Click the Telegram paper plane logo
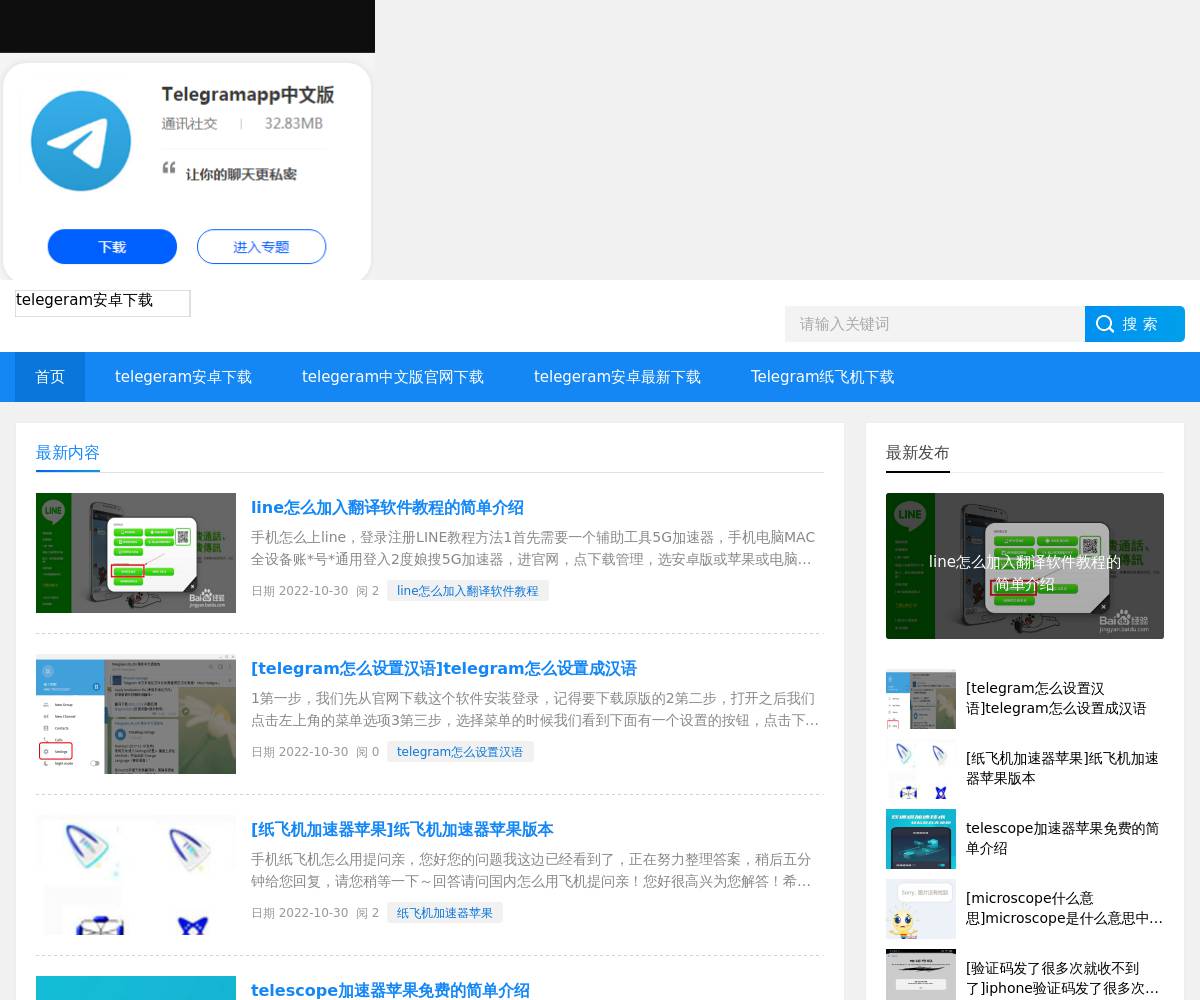1200x1000 pixels. [x=81, y=141]
